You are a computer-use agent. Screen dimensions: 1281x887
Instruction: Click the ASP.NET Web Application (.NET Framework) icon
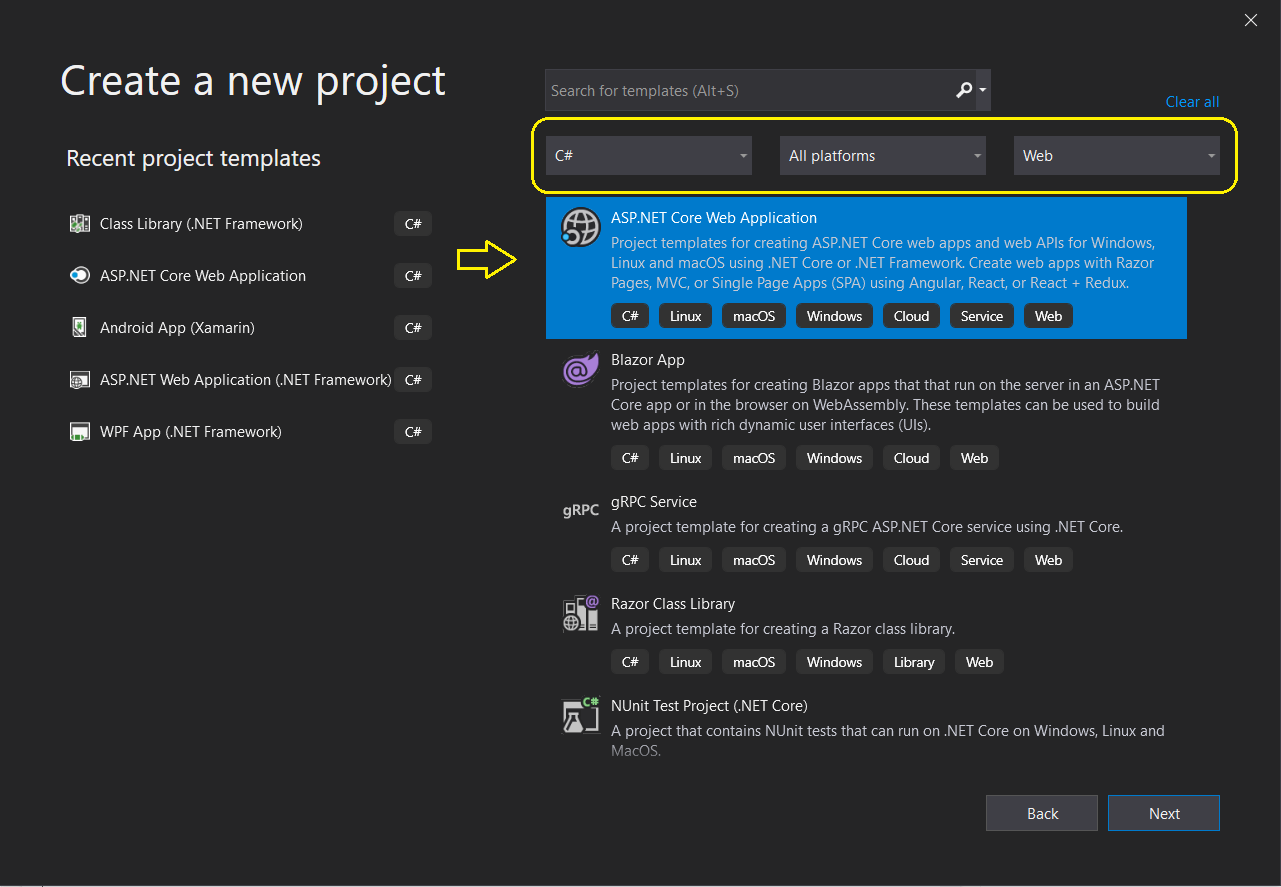coord(80,380)
